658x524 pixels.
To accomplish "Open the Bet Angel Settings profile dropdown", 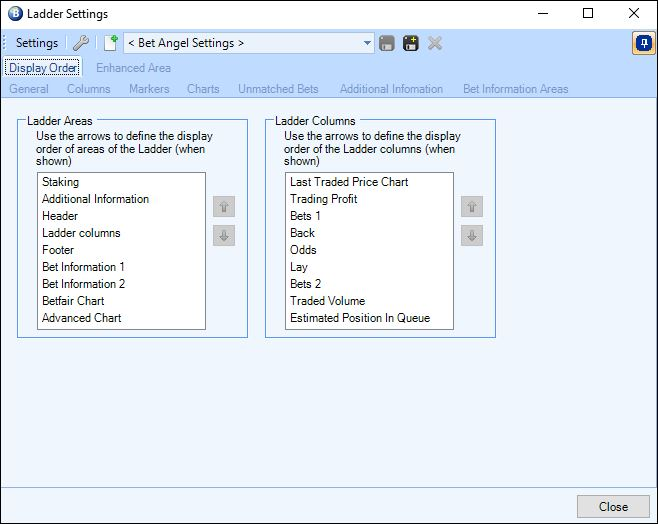I will pyautogui.click(x=249, y=43).
